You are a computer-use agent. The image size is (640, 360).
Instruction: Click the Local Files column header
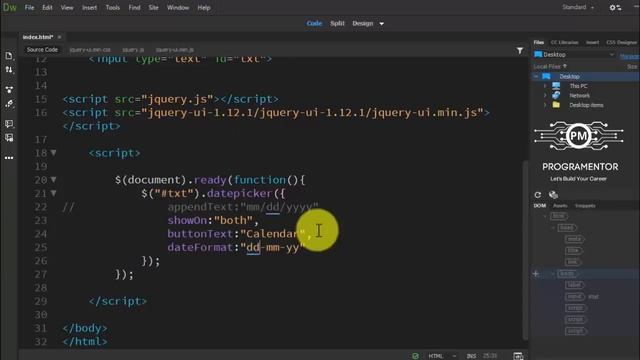coord(550,66)
